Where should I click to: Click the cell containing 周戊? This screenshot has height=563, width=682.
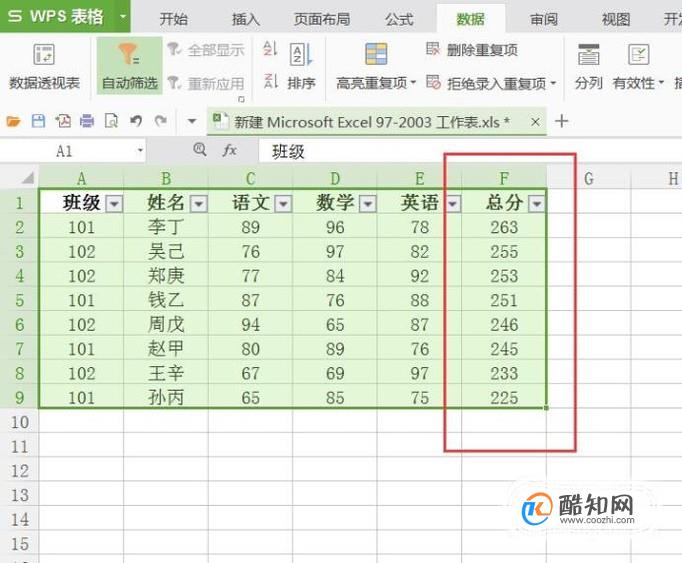(166, 325)
